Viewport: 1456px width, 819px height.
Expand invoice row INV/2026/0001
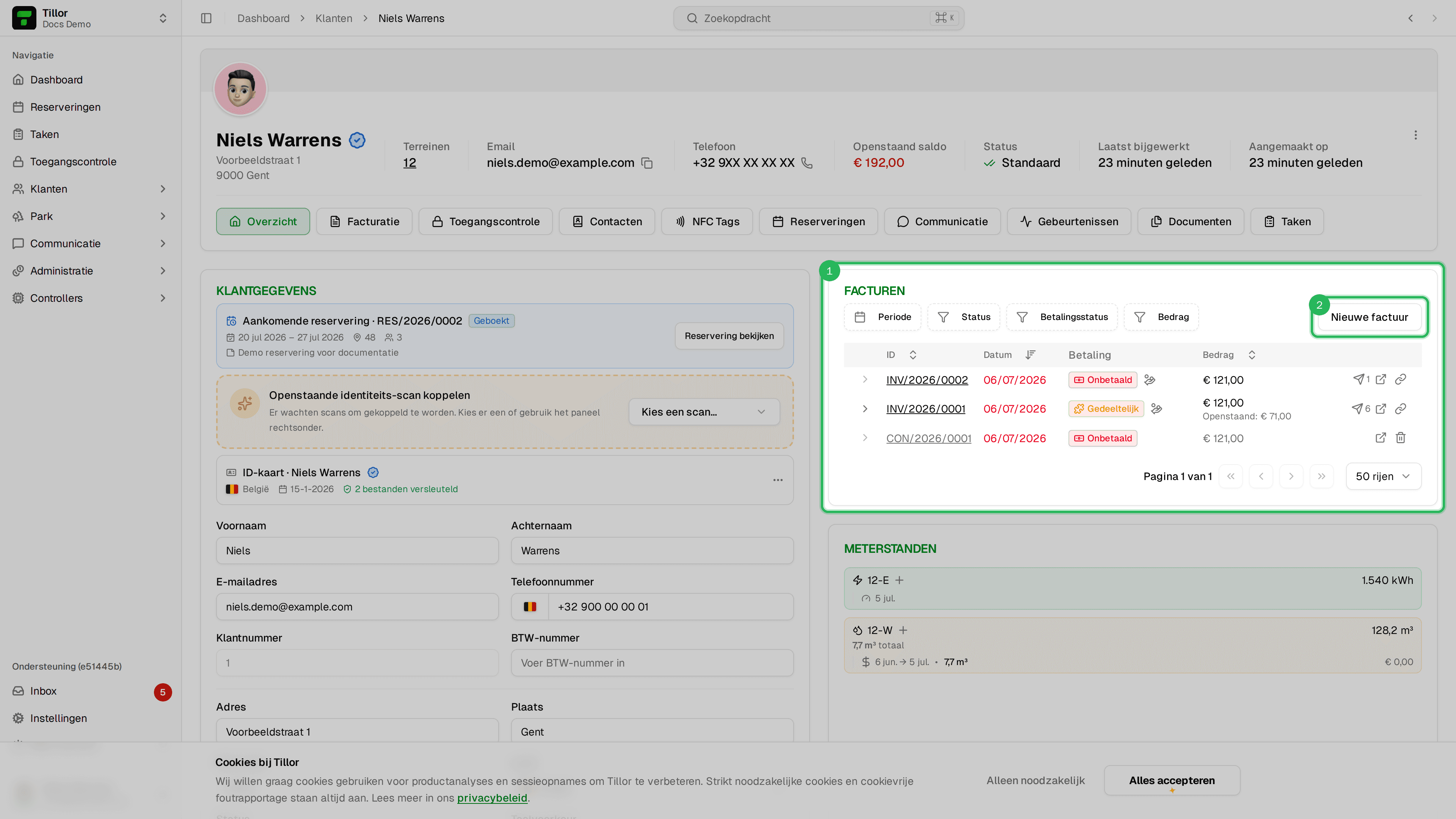(865, 409)
